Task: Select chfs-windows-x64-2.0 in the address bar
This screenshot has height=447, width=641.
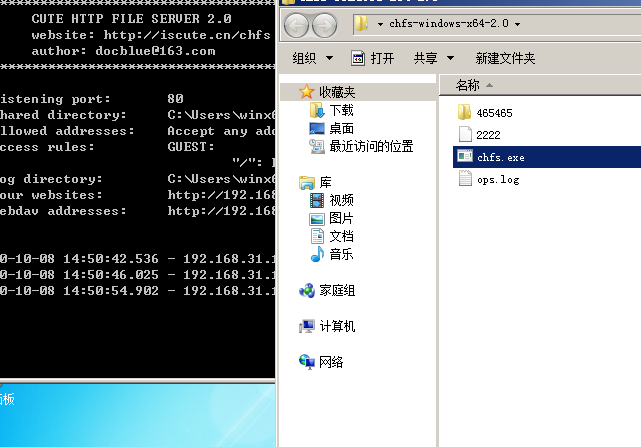Action: [x=449, y=24]
